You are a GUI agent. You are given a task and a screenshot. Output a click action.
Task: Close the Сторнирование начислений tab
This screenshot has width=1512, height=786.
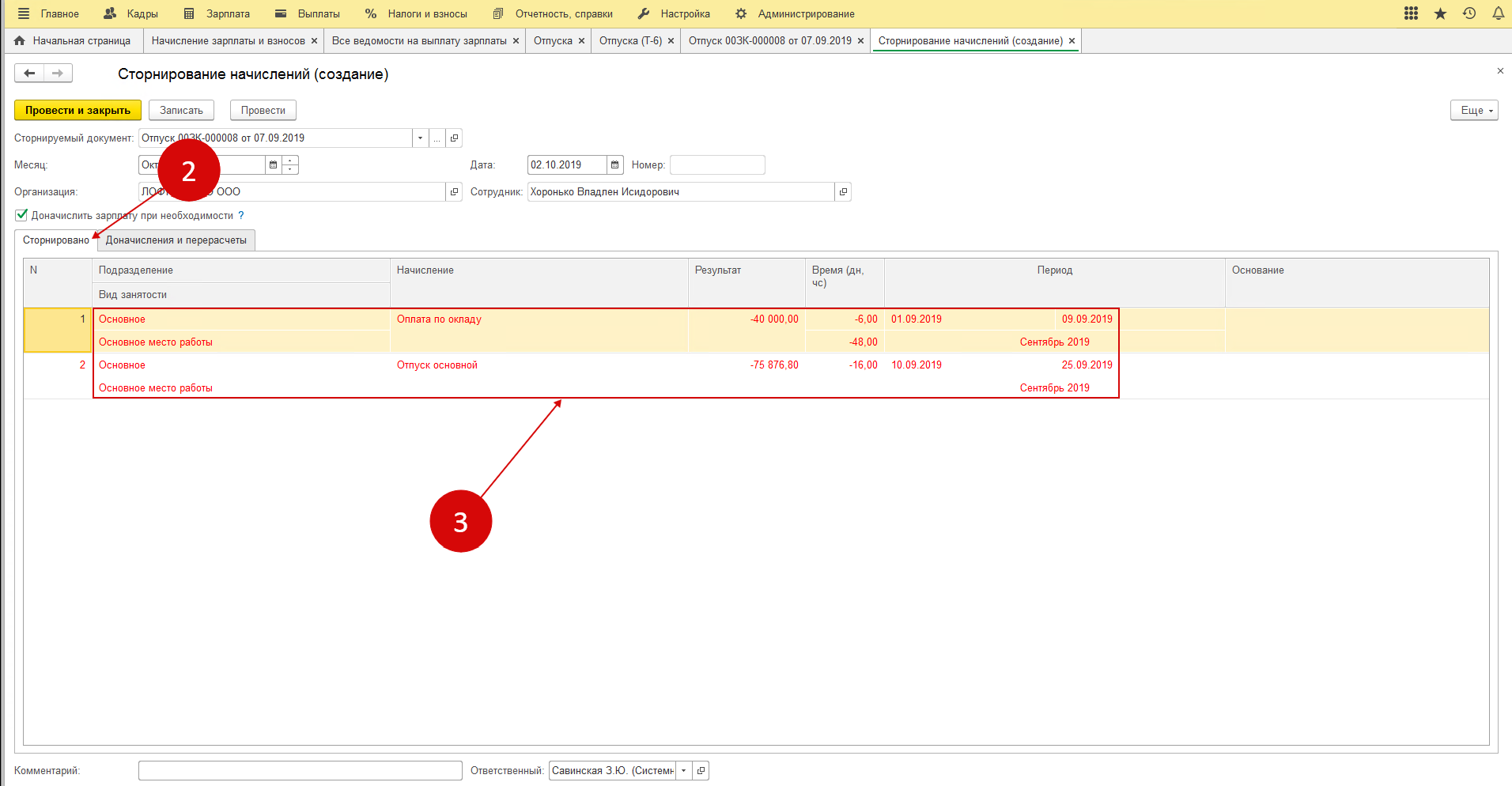1072,41
